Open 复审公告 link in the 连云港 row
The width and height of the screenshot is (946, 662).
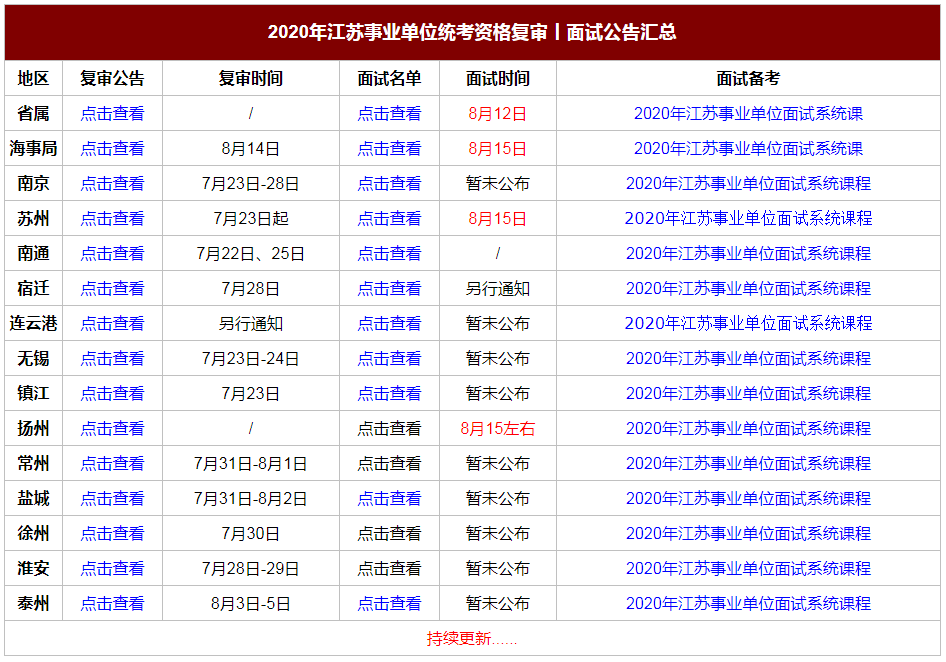[112, 323]
